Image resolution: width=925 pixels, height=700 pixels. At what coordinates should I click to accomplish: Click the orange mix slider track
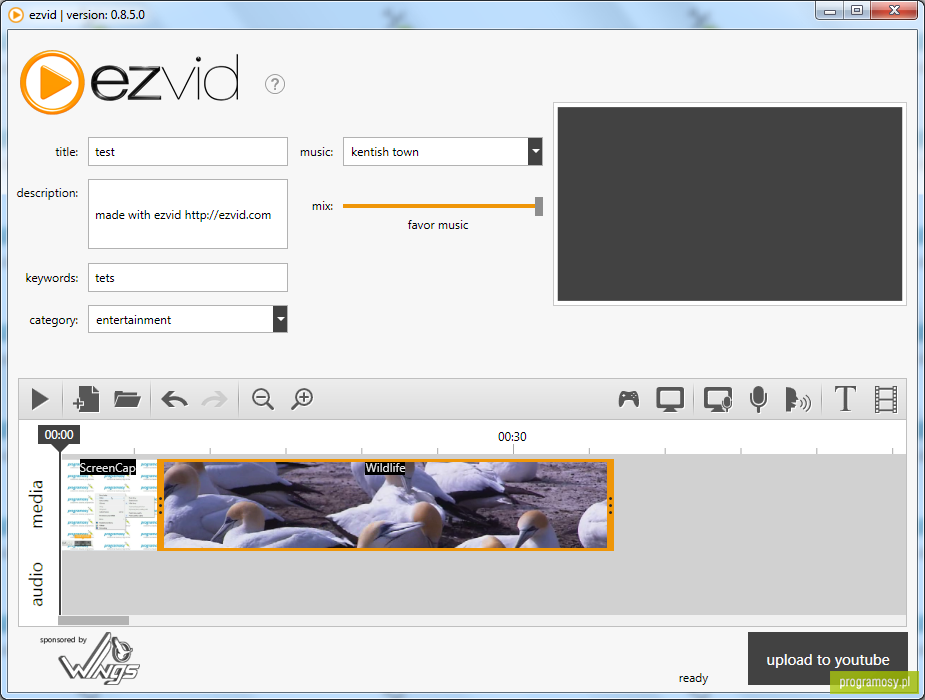click(439, 206)
